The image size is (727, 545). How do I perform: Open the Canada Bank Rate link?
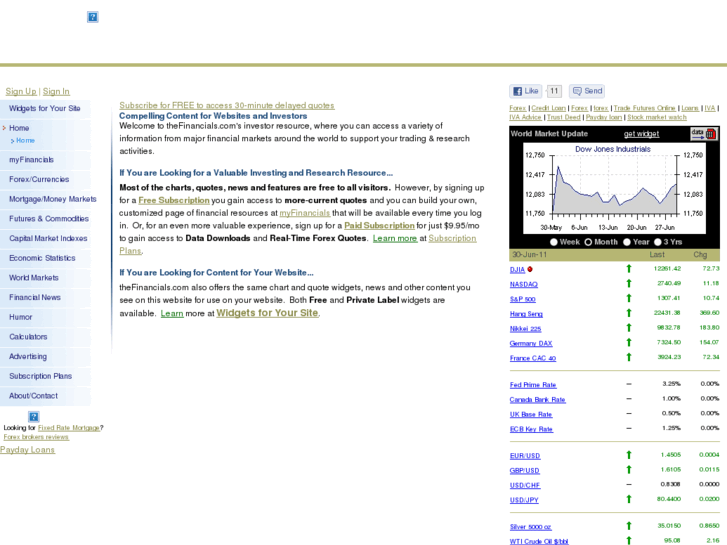point(537,400)
